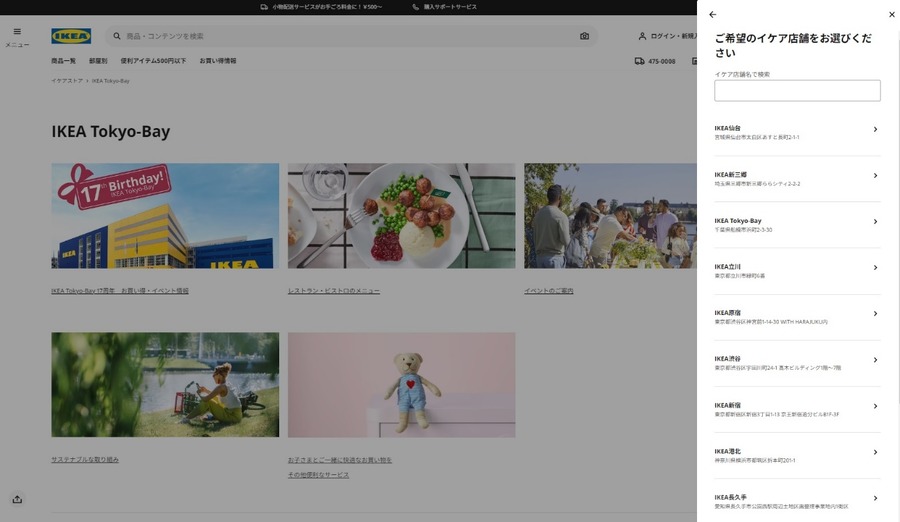
Task: Click the teddy bear image
Action: (402, 385)
